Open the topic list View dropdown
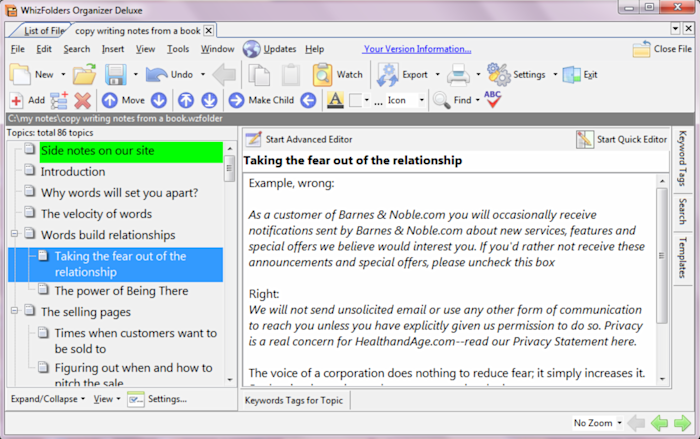The height and width of the screenshot is (439, 700). point(107,399)
